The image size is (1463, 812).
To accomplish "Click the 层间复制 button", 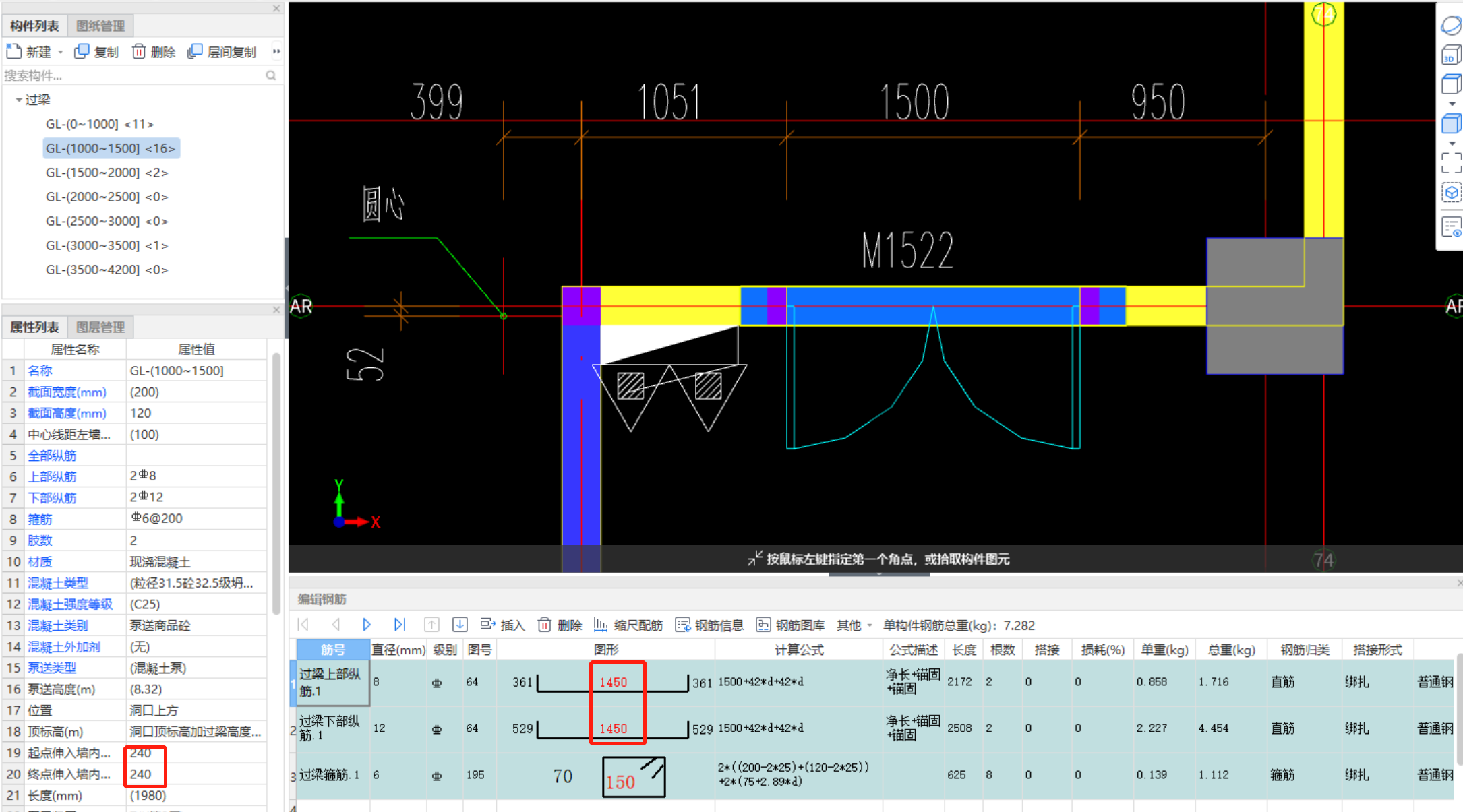I will 222,52.
